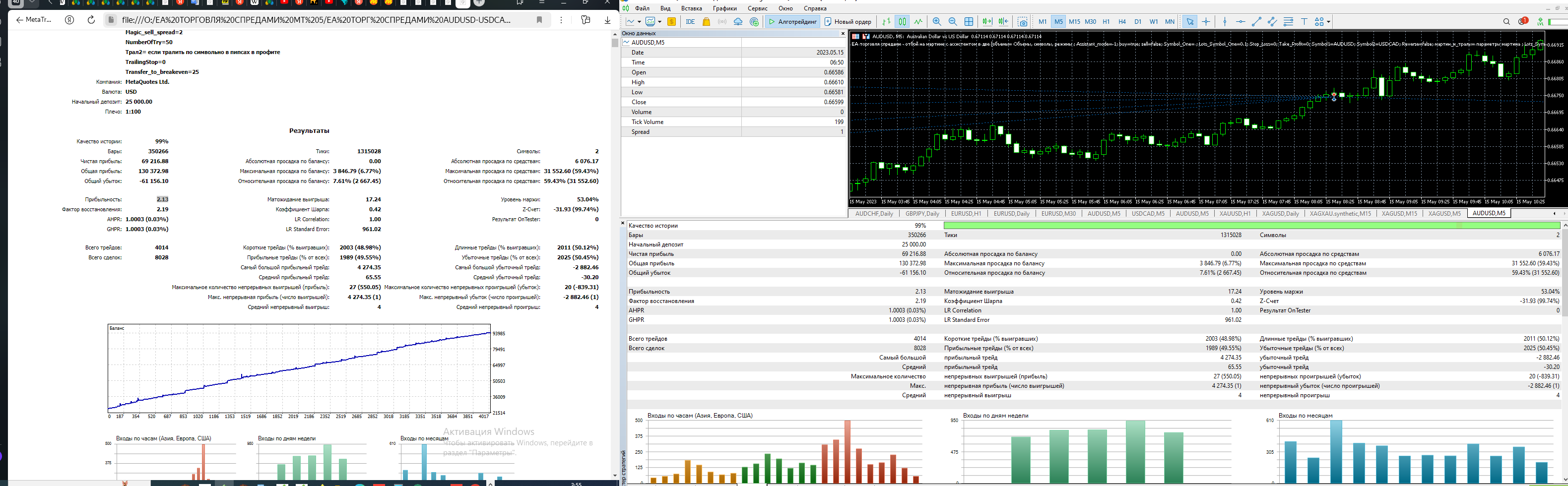The height and width of the screenshot is (486, 1568).
Task: Open the Market shopping bag icon
Action: (706, 22)
